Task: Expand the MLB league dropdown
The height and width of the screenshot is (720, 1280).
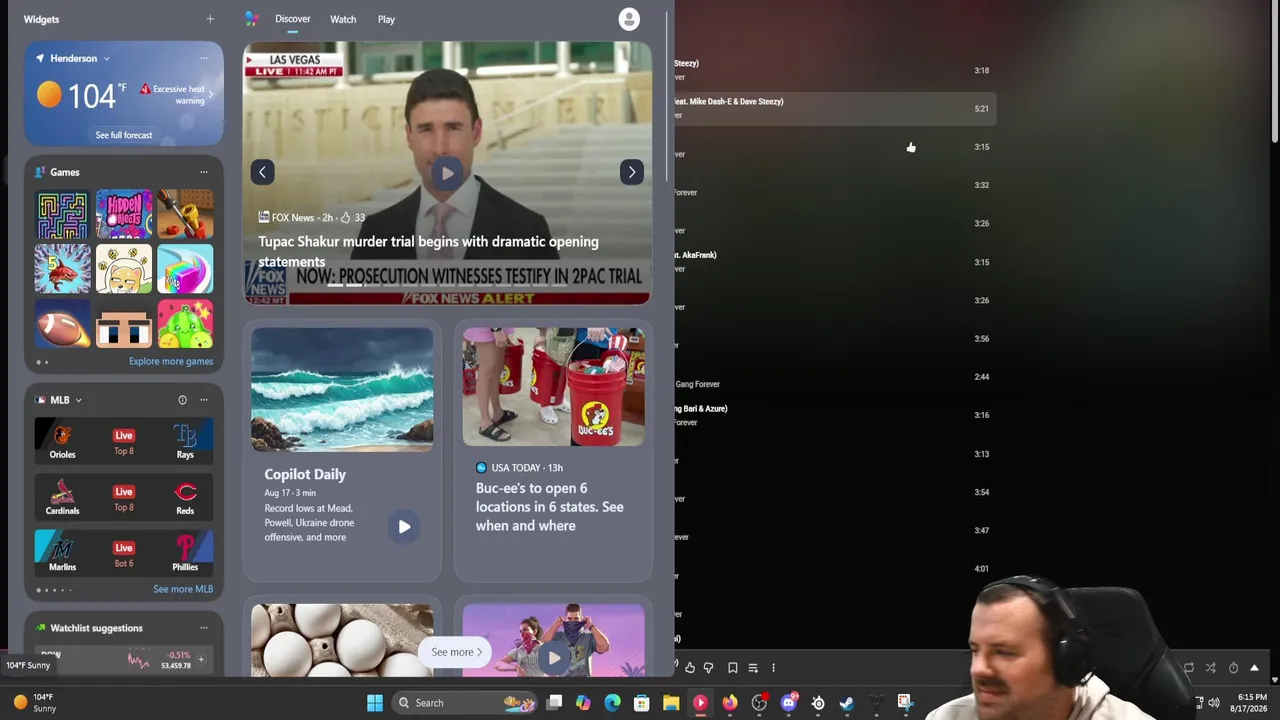Action: (78, 401)
